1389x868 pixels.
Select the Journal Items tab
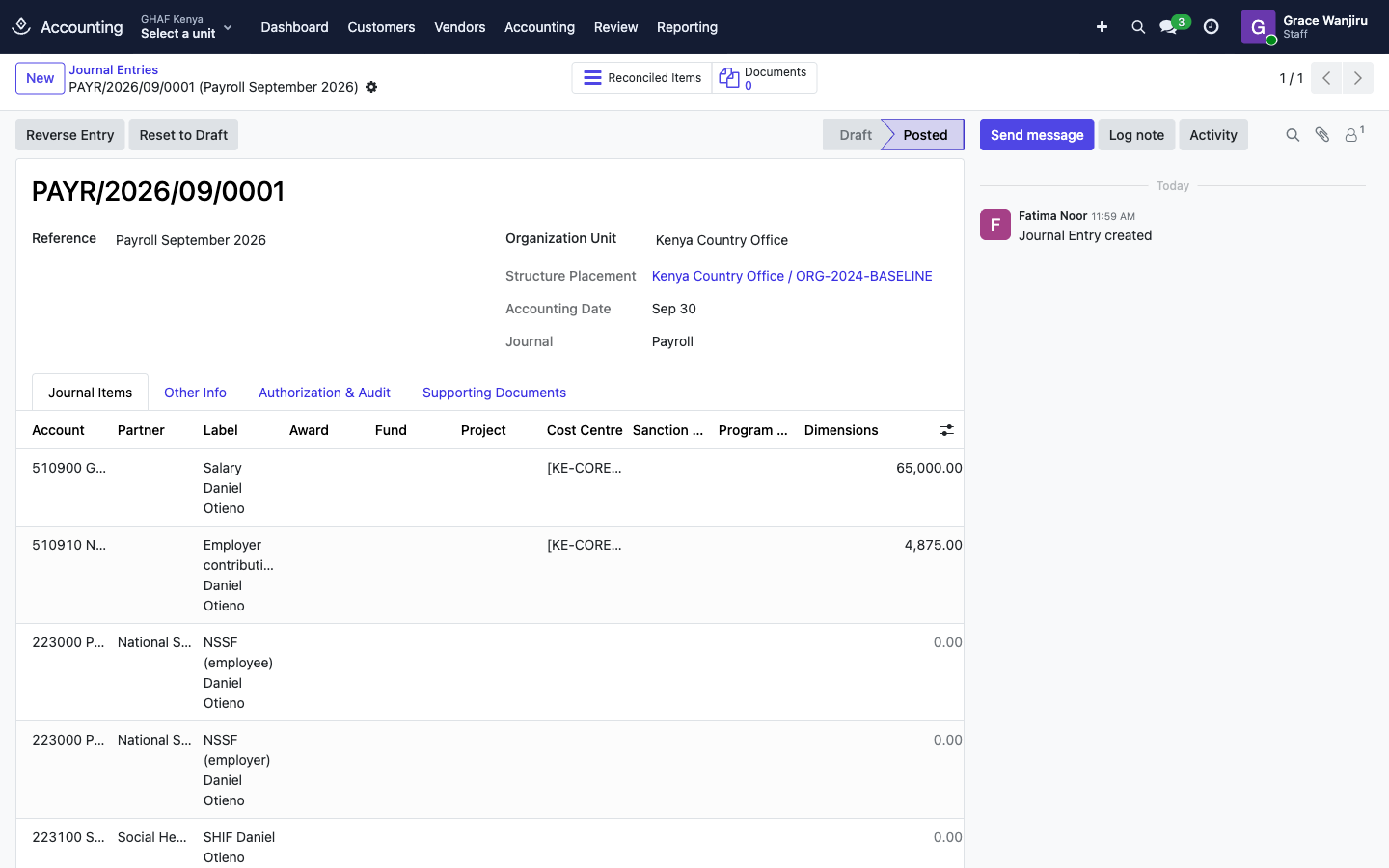(91, 393)
